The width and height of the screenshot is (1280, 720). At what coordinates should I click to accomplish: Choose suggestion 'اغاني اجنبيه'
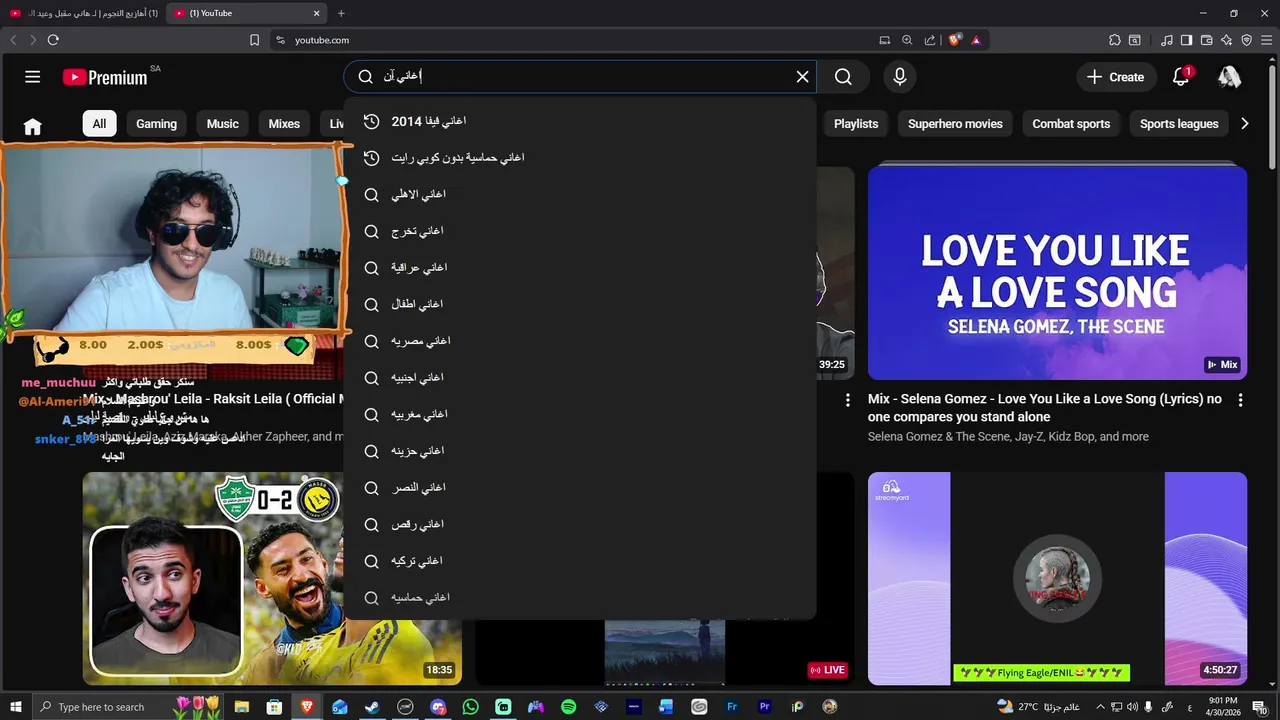(x=580, y=378)
